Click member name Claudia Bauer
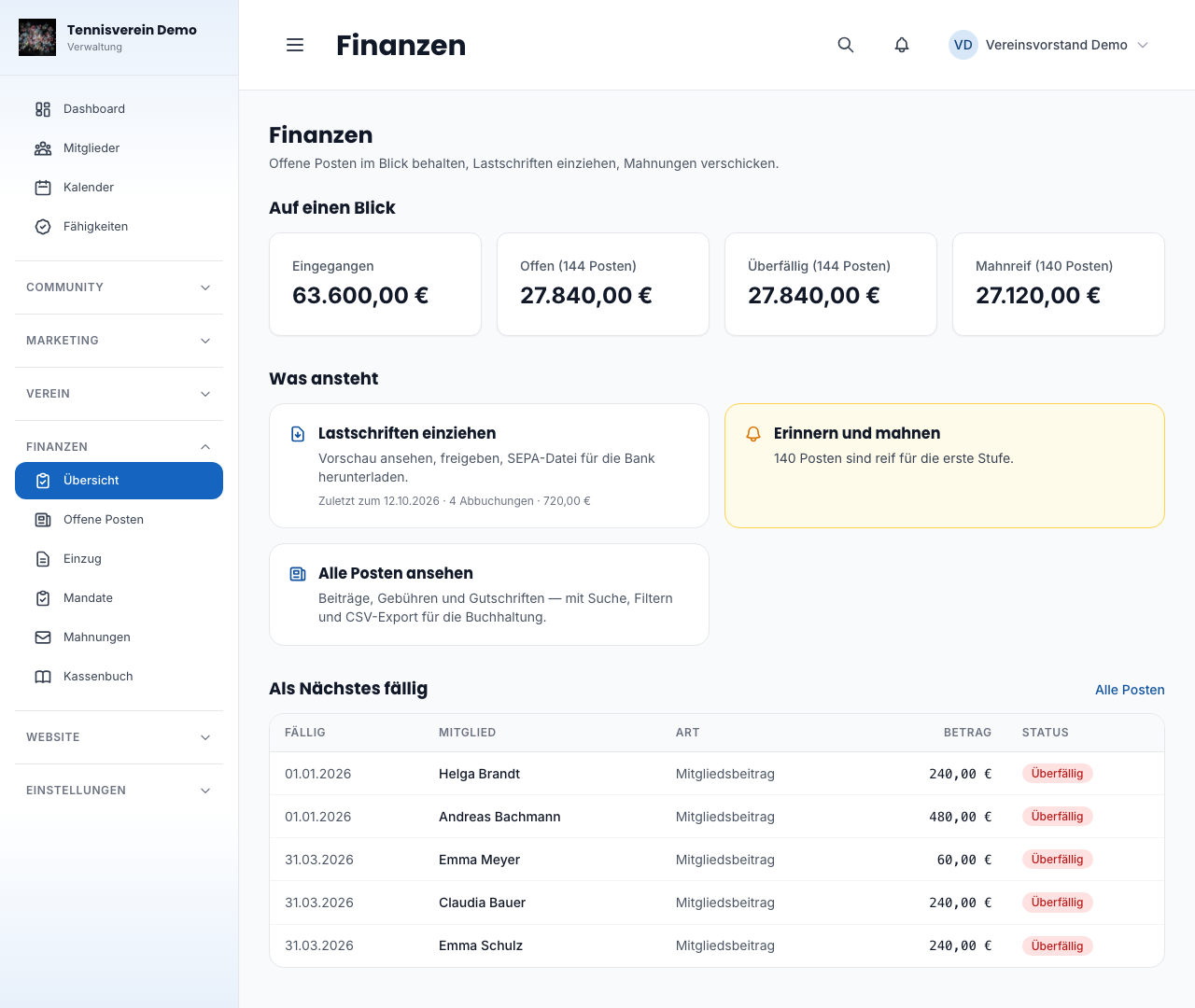Screen dimensions: 1195x1008 coord(482,903)
